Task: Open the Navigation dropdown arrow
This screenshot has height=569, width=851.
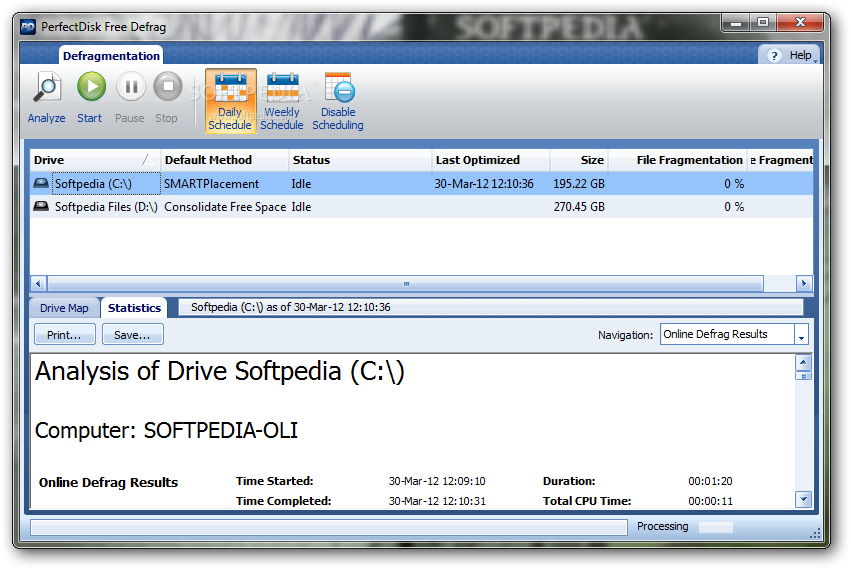Action: [x=801, y=334]
